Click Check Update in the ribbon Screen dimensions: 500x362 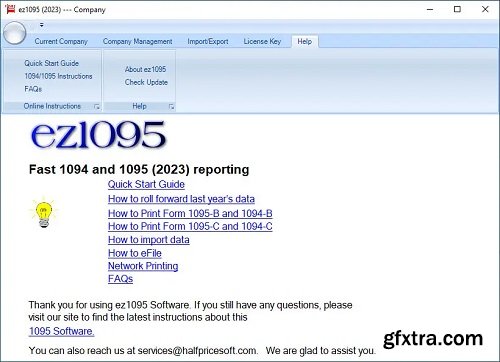(x=146, y=82)
